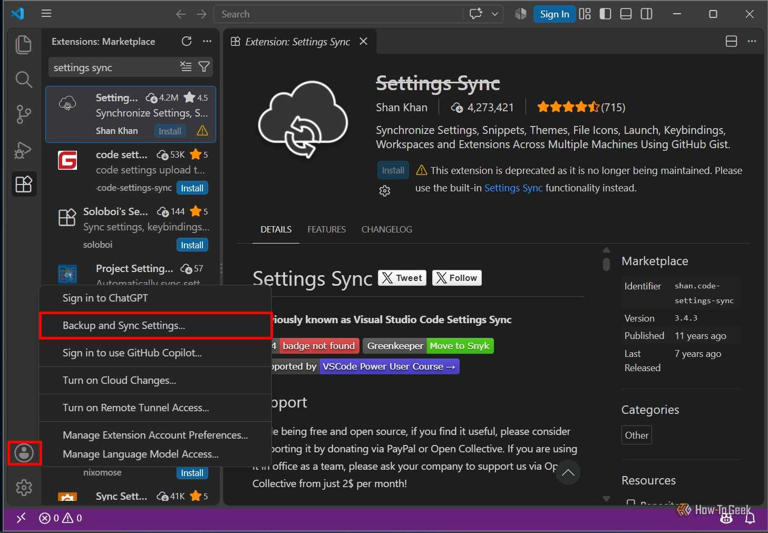This screenshot has width=768, height=533.
Task: Click the X Tweet button
Action: 402,278
